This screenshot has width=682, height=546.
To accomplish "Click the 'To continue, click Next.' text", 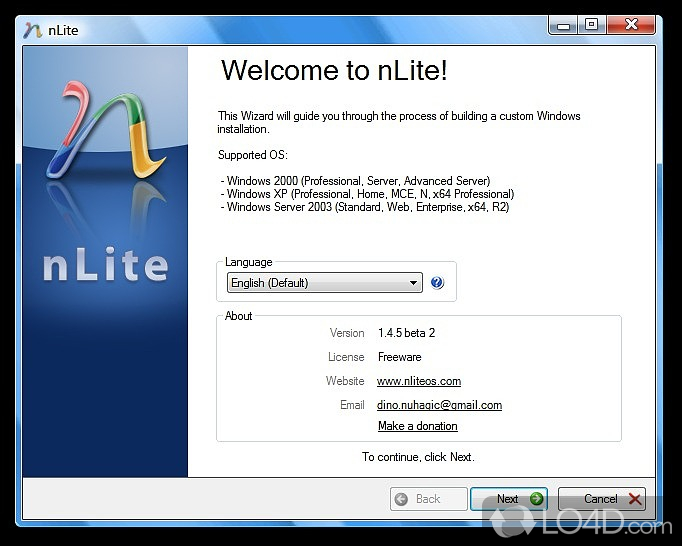I will (x=418, y=457).
